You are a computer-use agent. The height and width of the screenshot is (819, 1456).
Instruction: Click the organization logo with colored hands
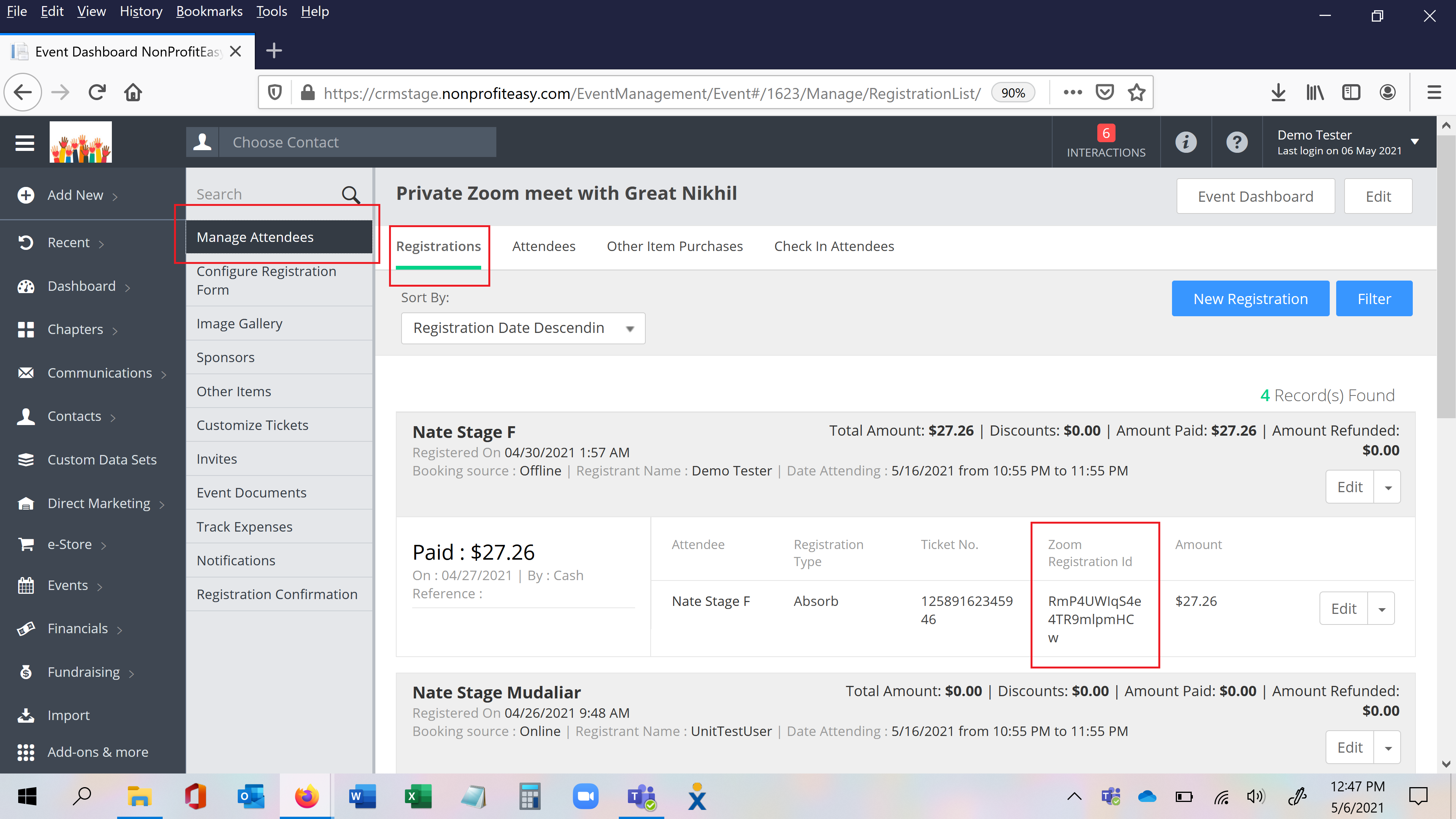pyautogui.click(x=81, y=142)
